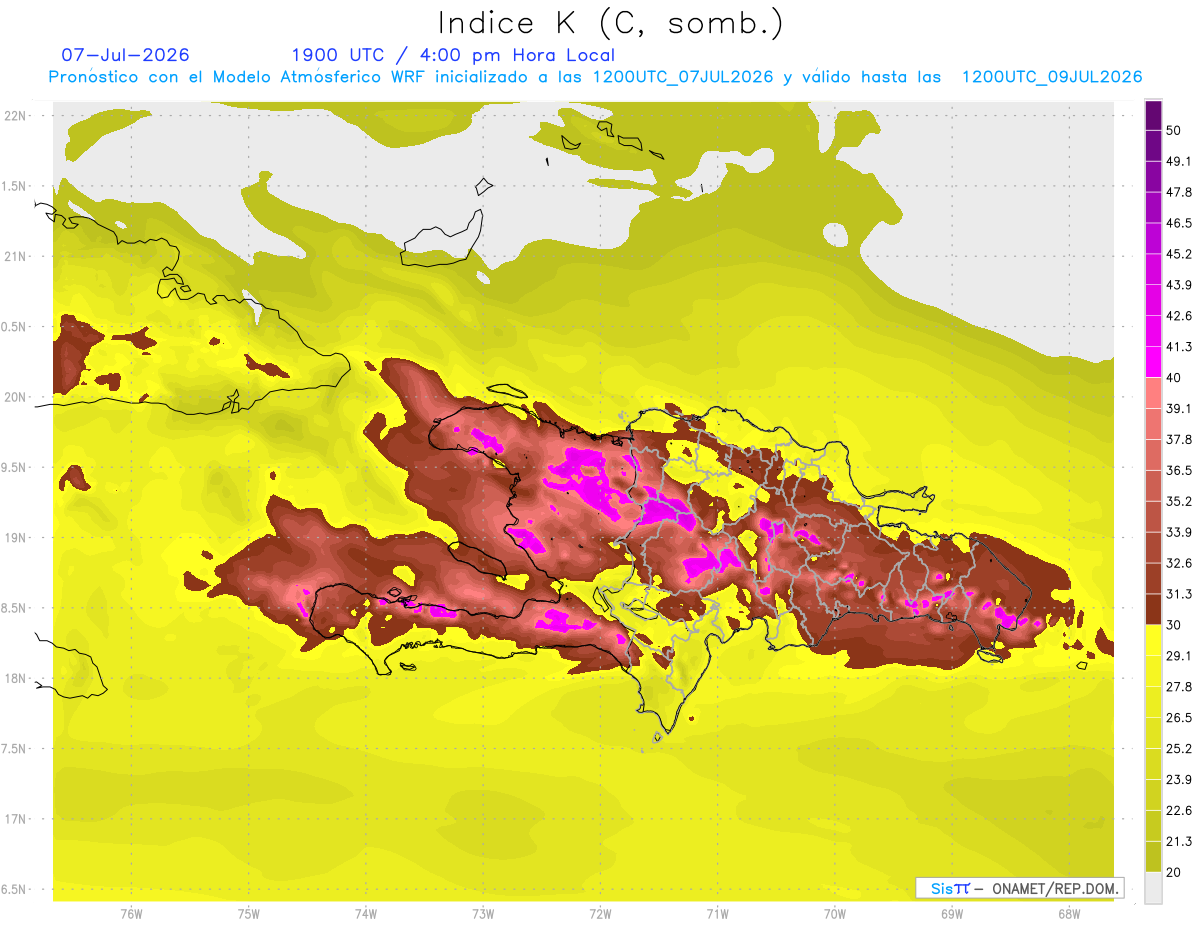Select the date text '07-Jul-2026'
The height and width of the screenshot is (927, 1200).
pos(125,55)
